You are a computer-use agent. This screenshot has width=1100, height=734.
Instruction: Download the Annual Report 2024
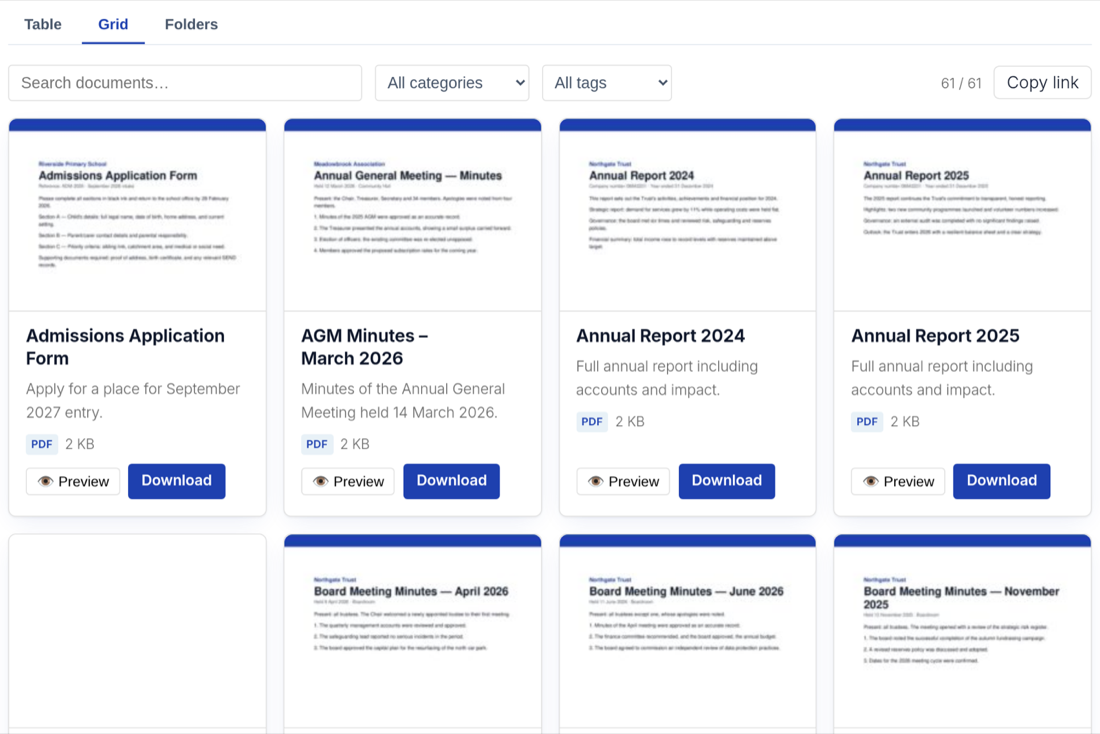pos(727,481)
